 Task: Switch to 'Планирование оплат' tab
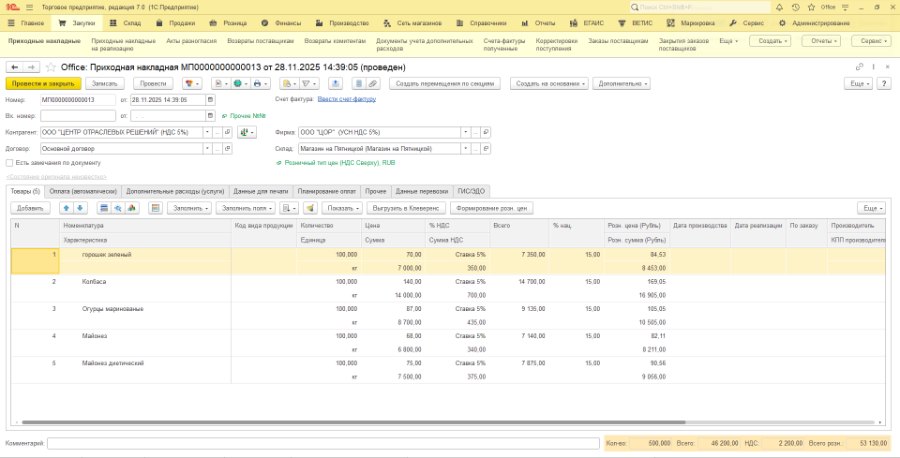pos(327,191)
